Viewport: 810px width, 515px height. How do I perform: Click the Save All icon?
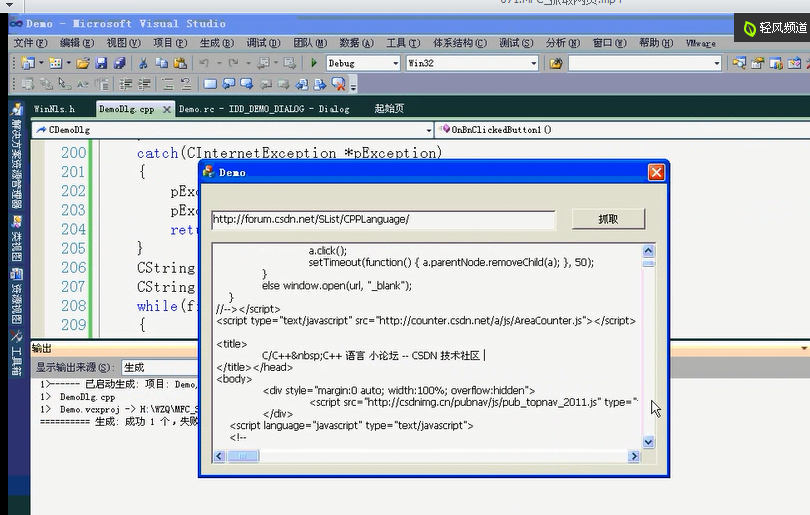[119, 63]
